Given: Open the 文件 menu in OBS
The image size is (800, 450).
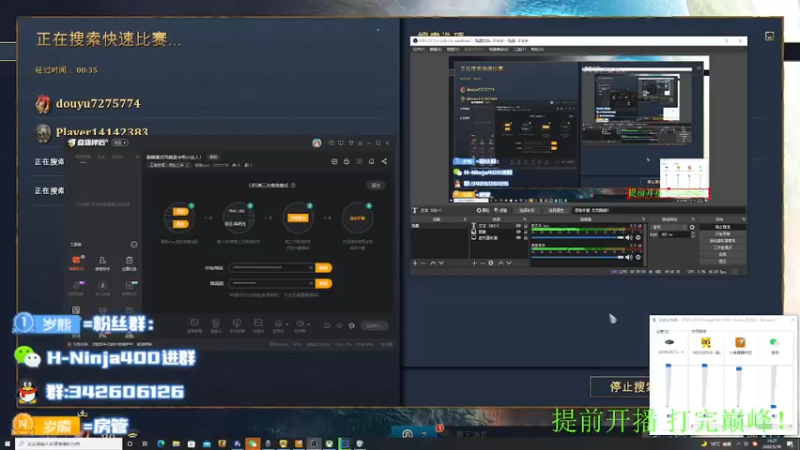Looking at the screenshot, I should (419, 49).
